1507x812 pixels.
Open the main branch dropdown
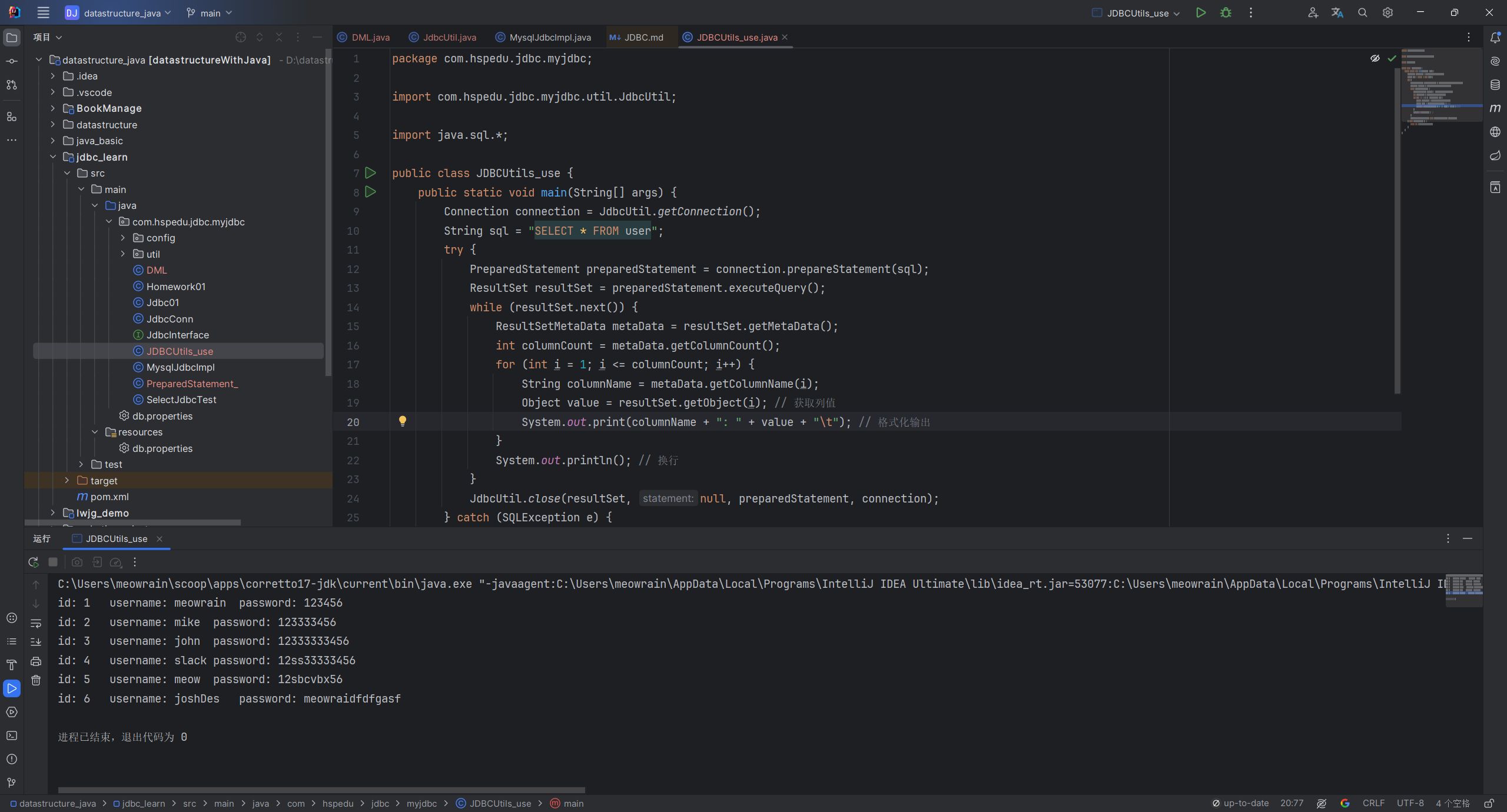(210, 13)
